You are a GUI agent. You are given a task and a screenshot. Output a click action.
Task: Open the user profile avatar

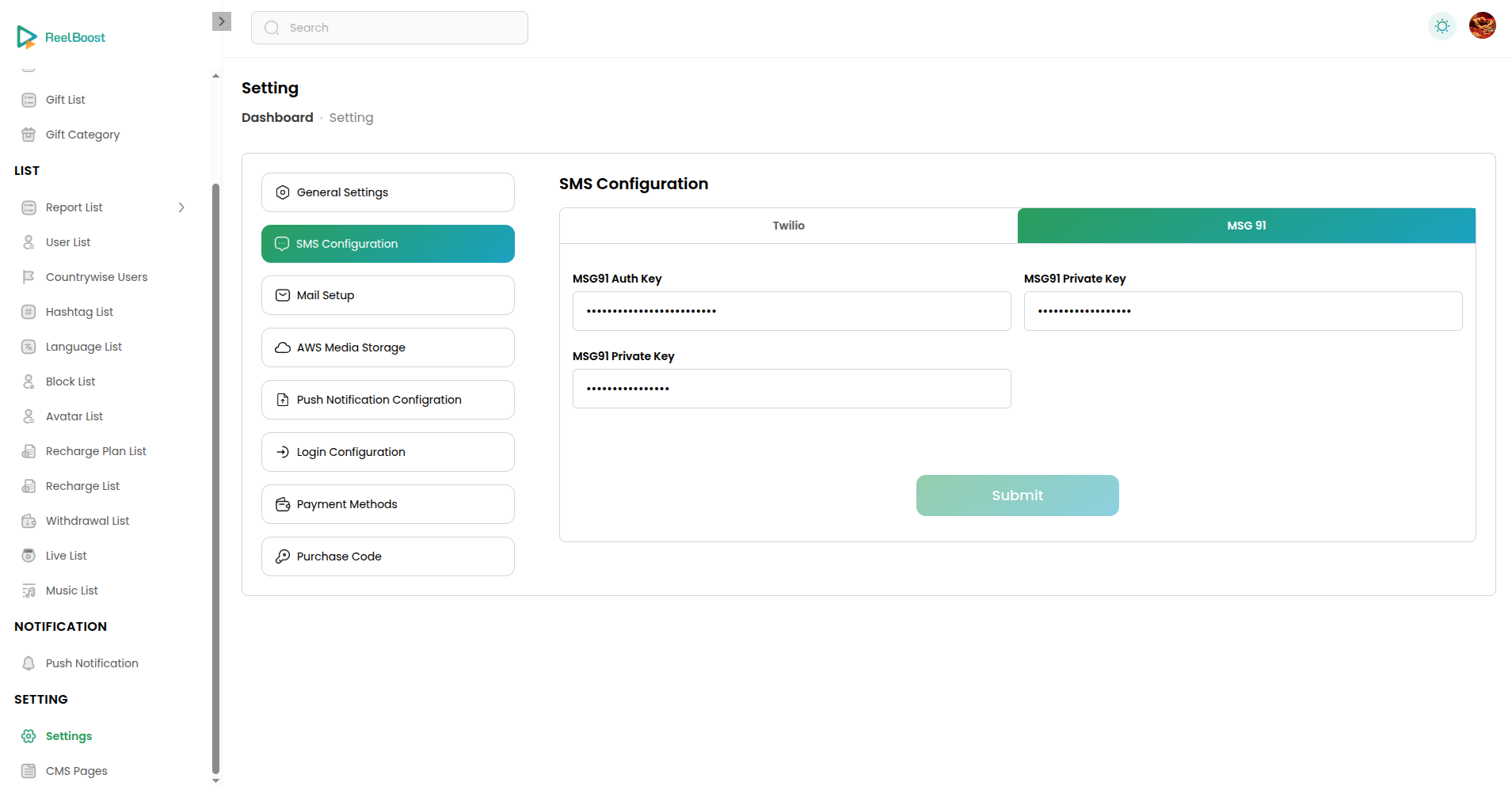tap(1482, 26)
